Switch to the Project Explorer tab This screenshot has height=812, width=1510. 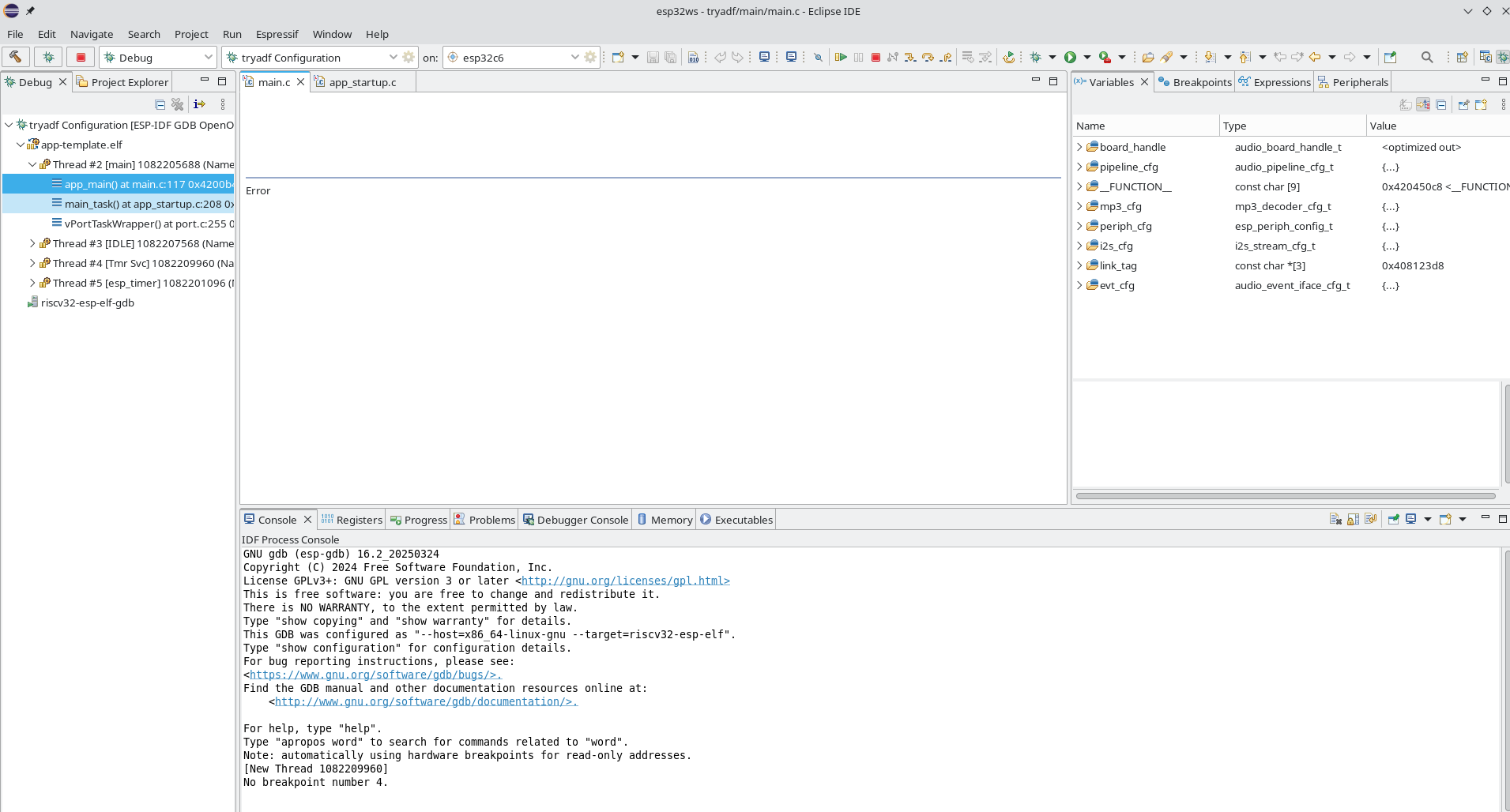tap(122, 82)
